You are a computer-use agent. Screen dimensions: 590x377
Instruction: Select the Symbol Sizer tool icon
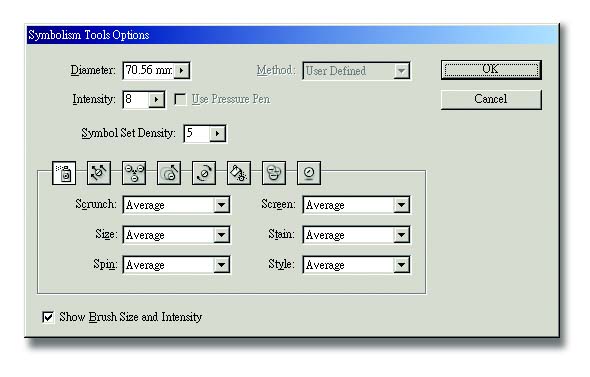tap(169, 173)
